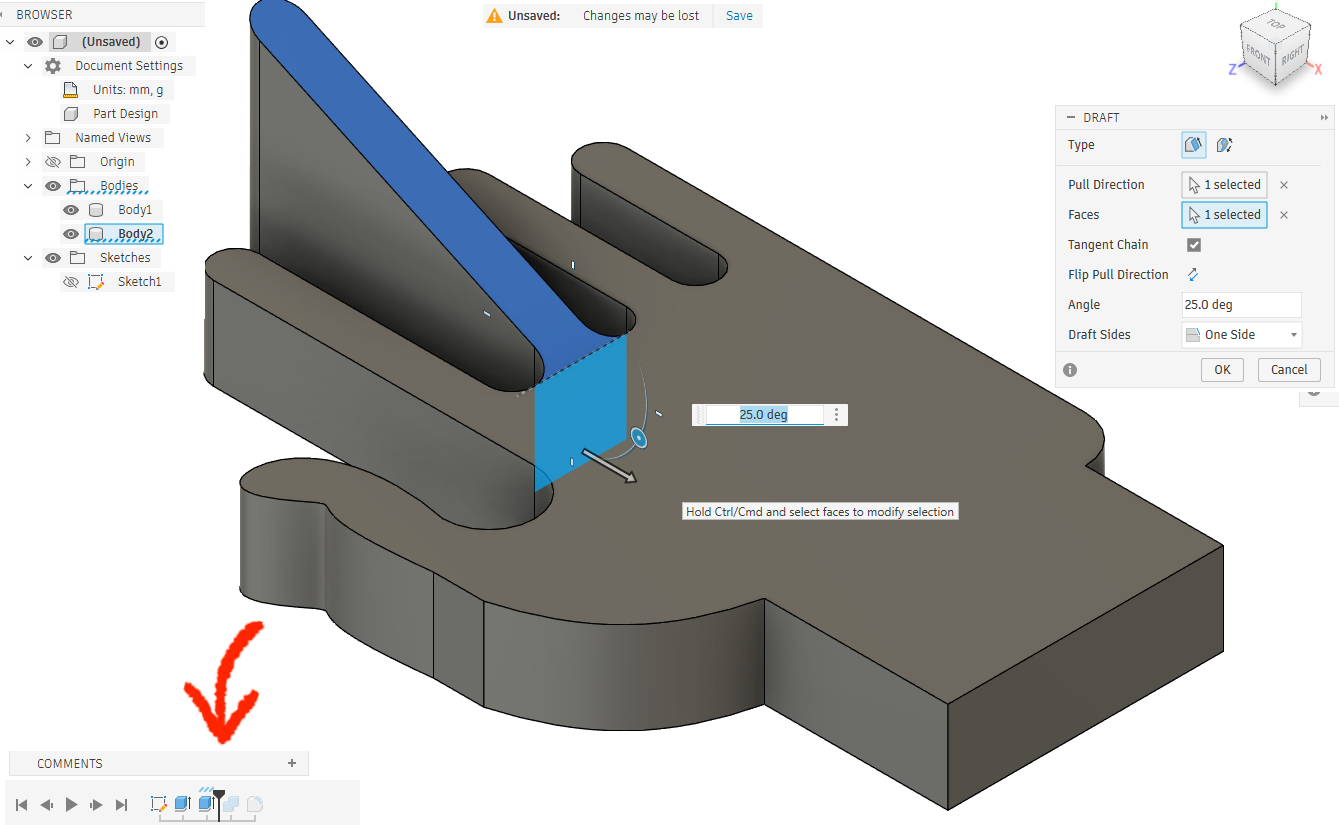
Task: Collapse the Sketches node
Action: 28,258
